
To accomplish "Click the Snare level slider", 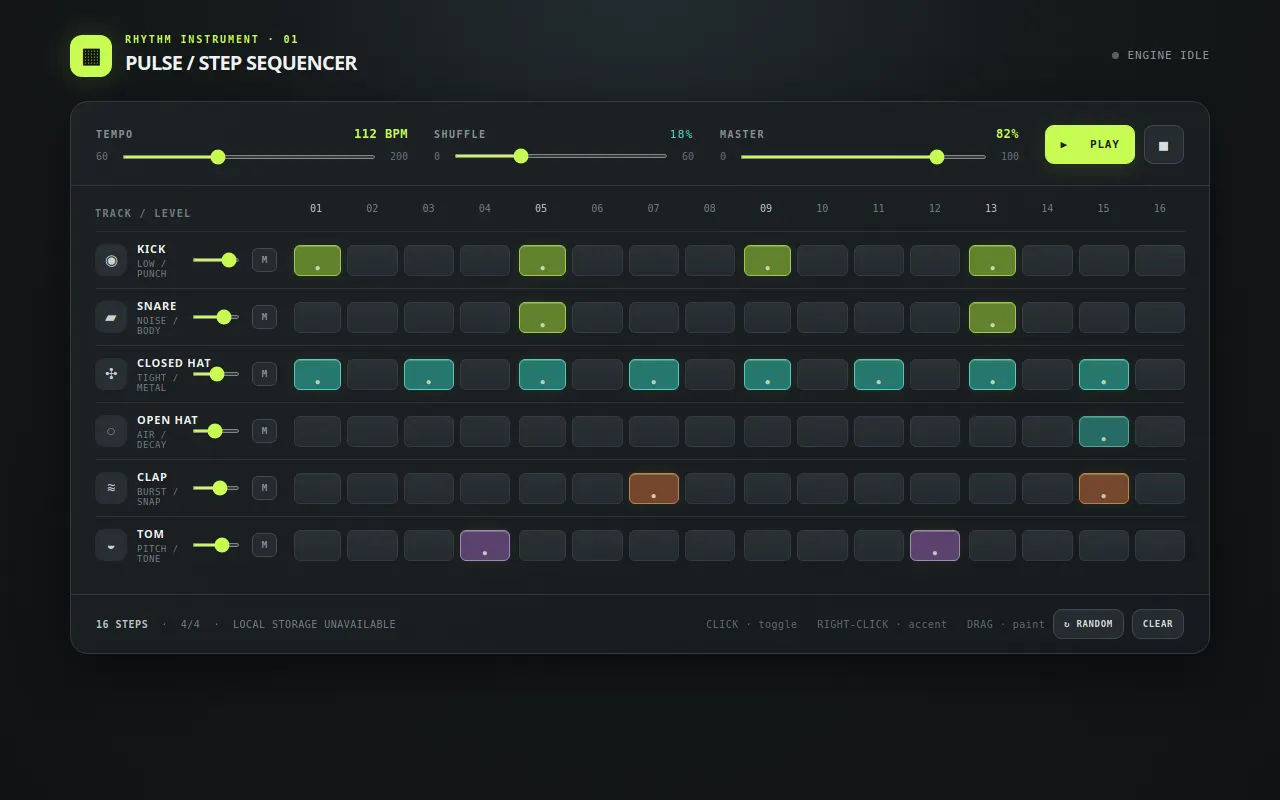I will click(x=216, y=317).
